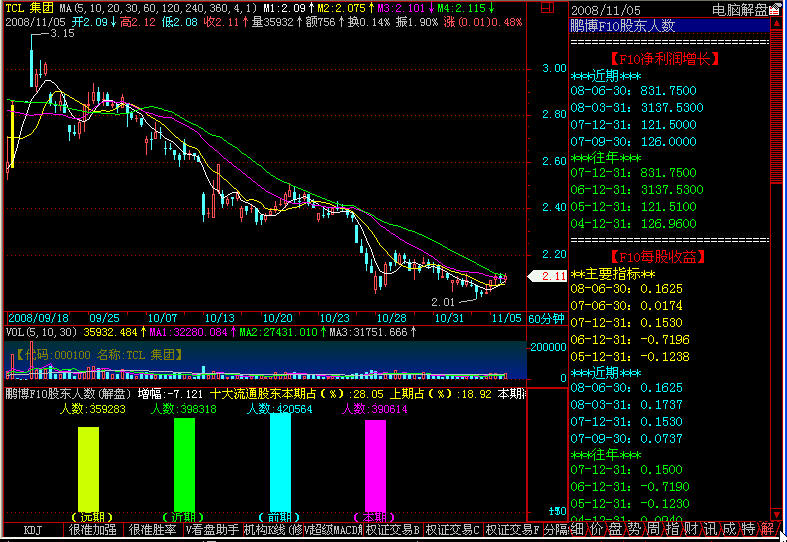
Task: Click the 【F10净利润增长】 heading
Action: tap(665, 59)
